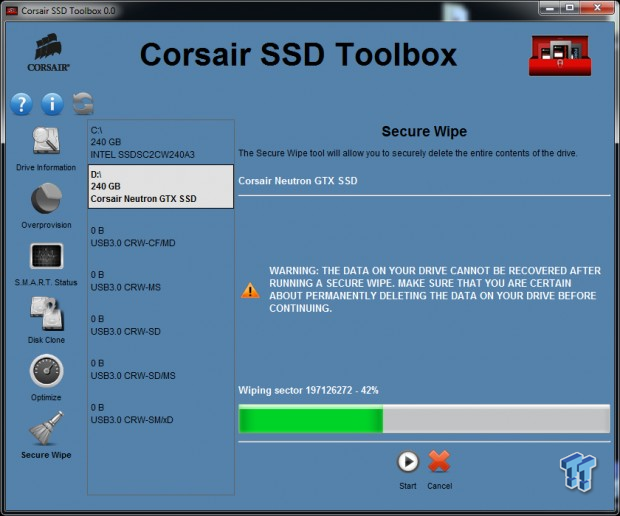
Task: Click the Corsair SSD Toolbox title
Action: coord(299,55)
